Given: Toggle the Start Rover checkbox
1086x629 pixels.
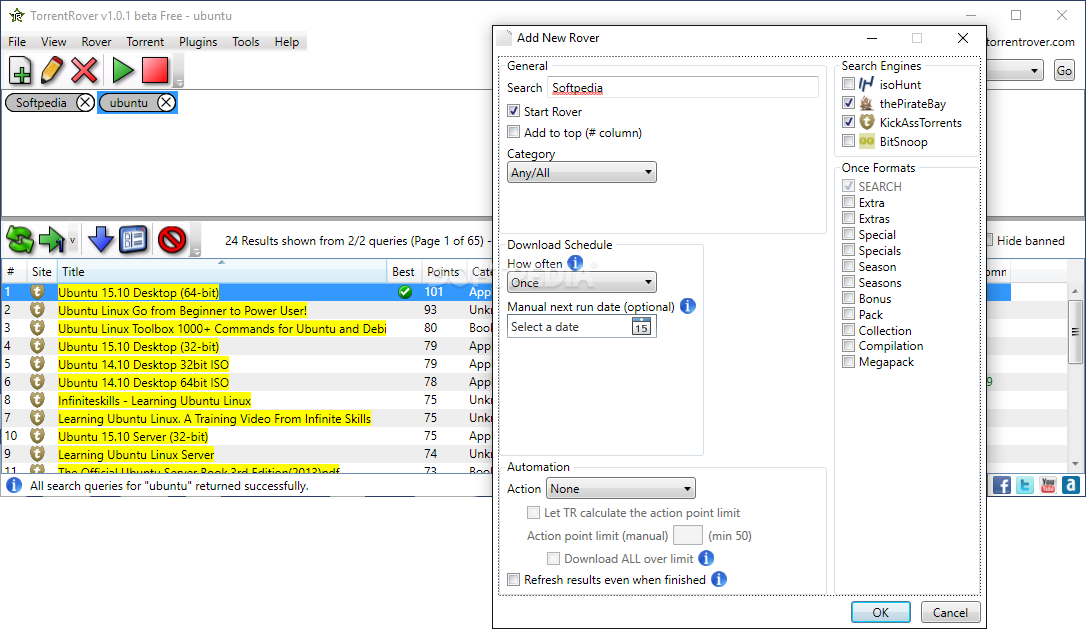Looking at the screenshot, I should 513,111.
